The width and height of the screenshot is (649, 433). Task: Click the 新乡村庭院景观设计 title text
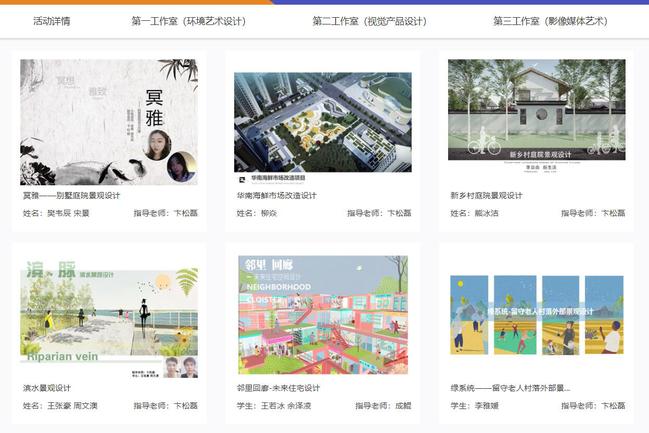[489, 196]
